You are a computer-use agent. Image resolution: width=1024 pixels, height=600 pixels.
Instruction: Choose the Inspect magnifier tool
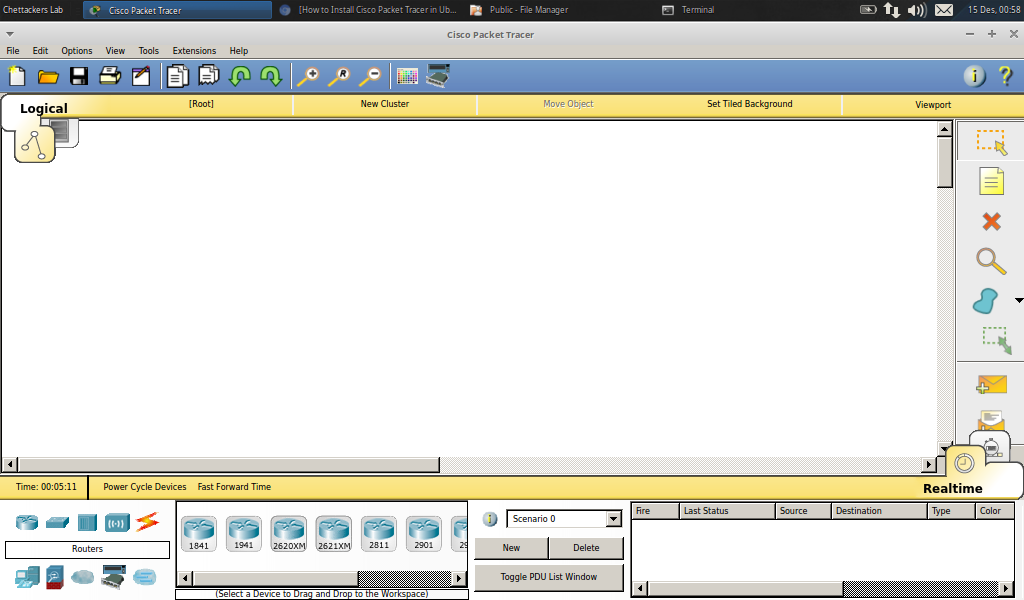pos(991,261)
